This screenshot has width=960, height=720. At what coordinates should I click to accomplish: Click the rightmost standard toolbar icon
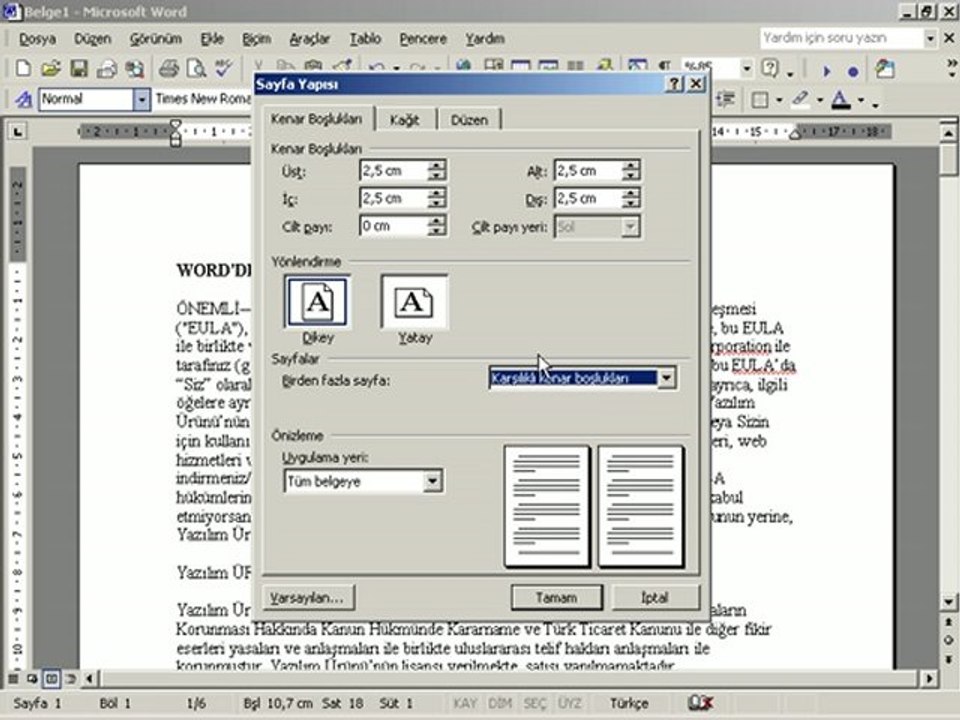click(x=885, y=69)
